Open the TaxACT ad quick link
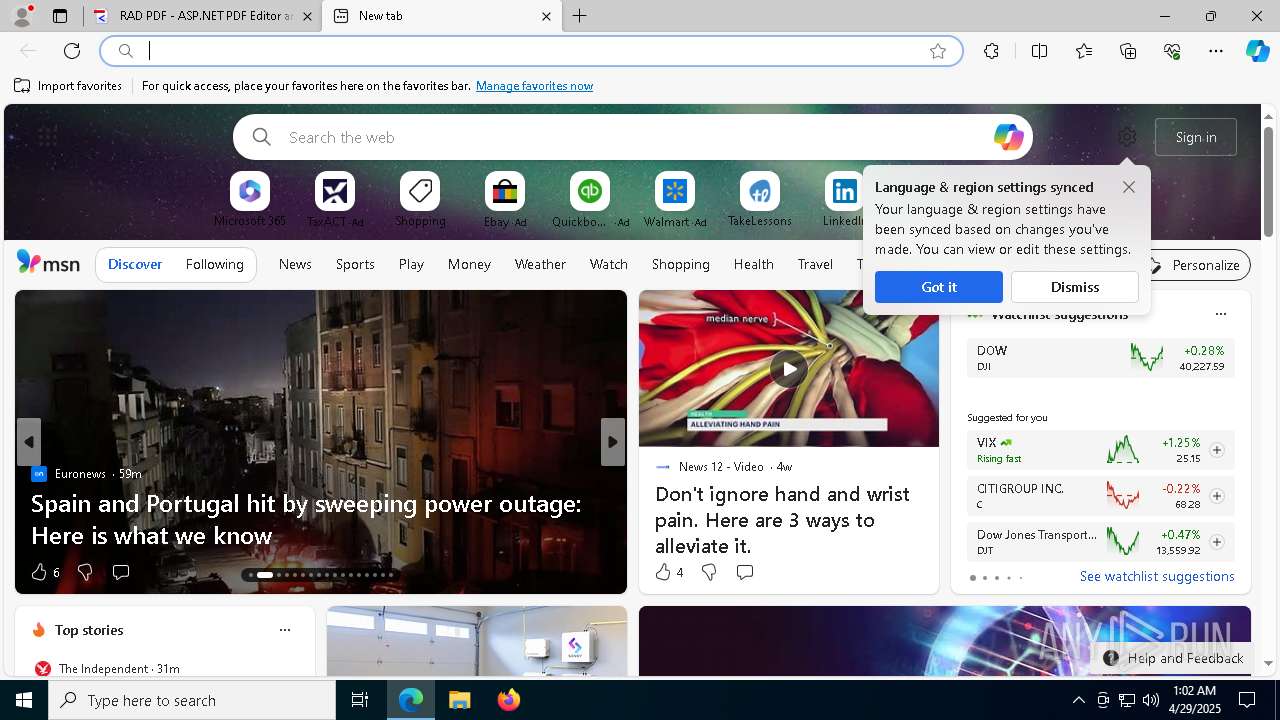This screenshot has height=720, width=1280. 335,199
